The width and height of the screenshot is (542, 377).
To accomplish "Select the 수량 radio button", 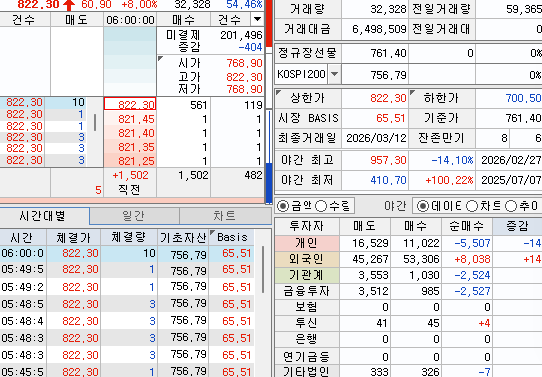I will click(x=321, y=206).
